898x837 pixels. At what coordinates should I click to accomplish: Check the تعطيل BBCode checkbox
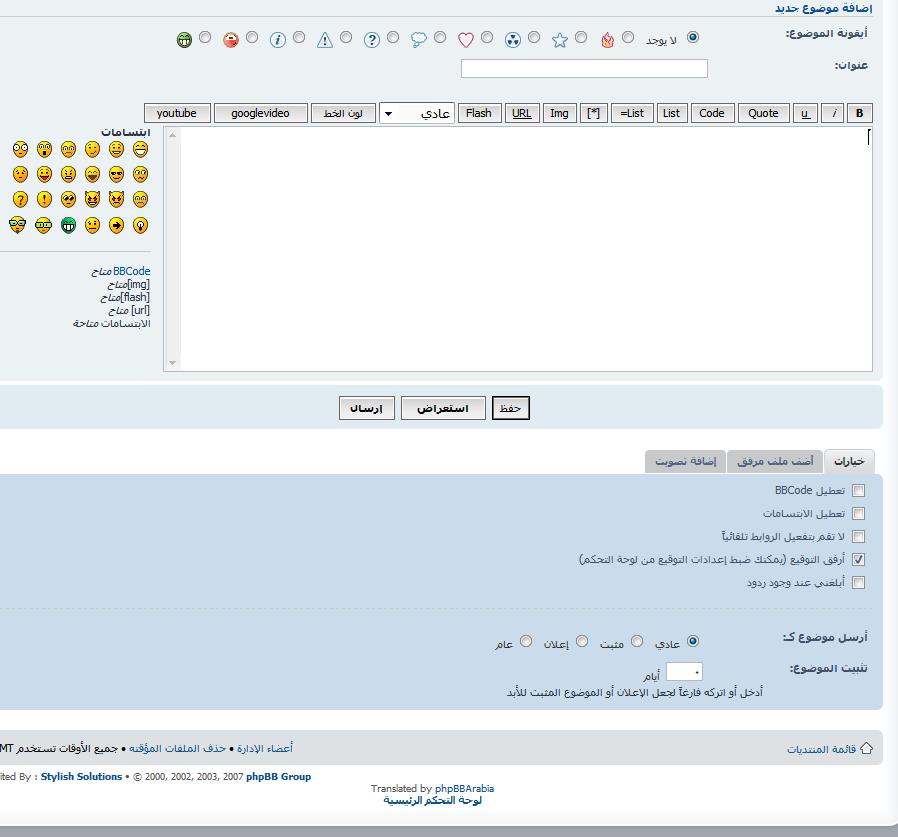pyautogui.click(x=858, y=491)
